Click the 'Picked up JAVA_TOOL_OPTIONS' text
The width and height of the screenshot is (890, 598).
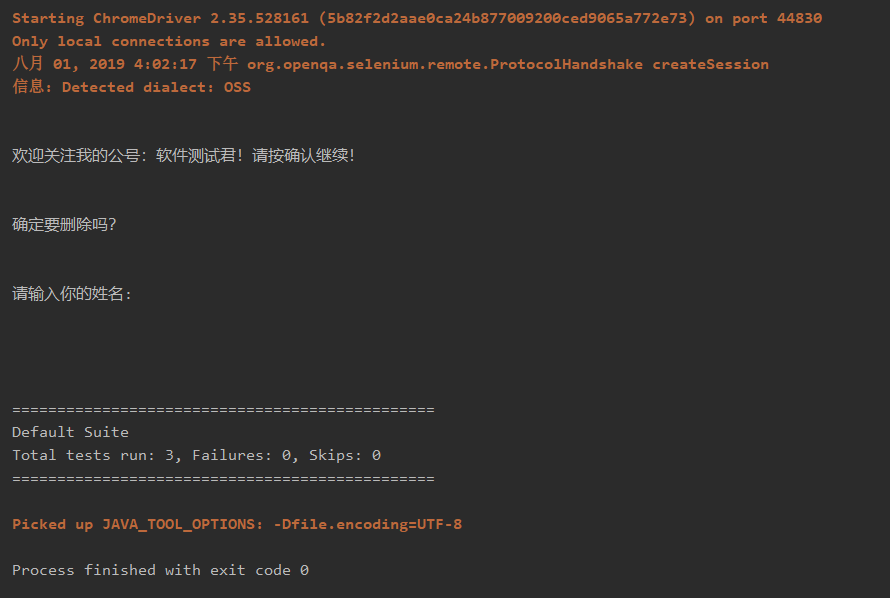point(138,524)
